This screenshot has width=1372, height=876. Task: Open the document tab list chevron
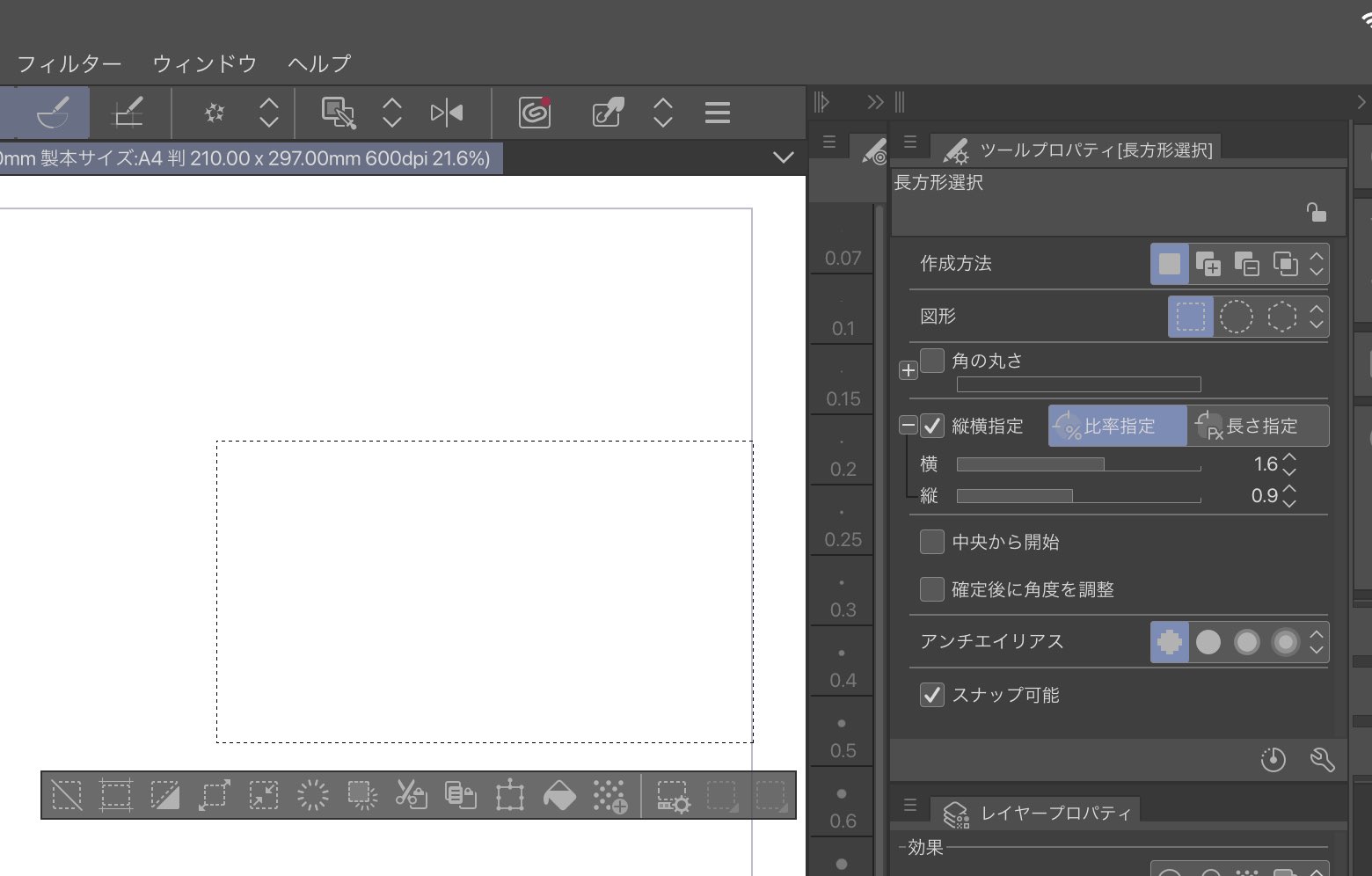tap(783, 157)
